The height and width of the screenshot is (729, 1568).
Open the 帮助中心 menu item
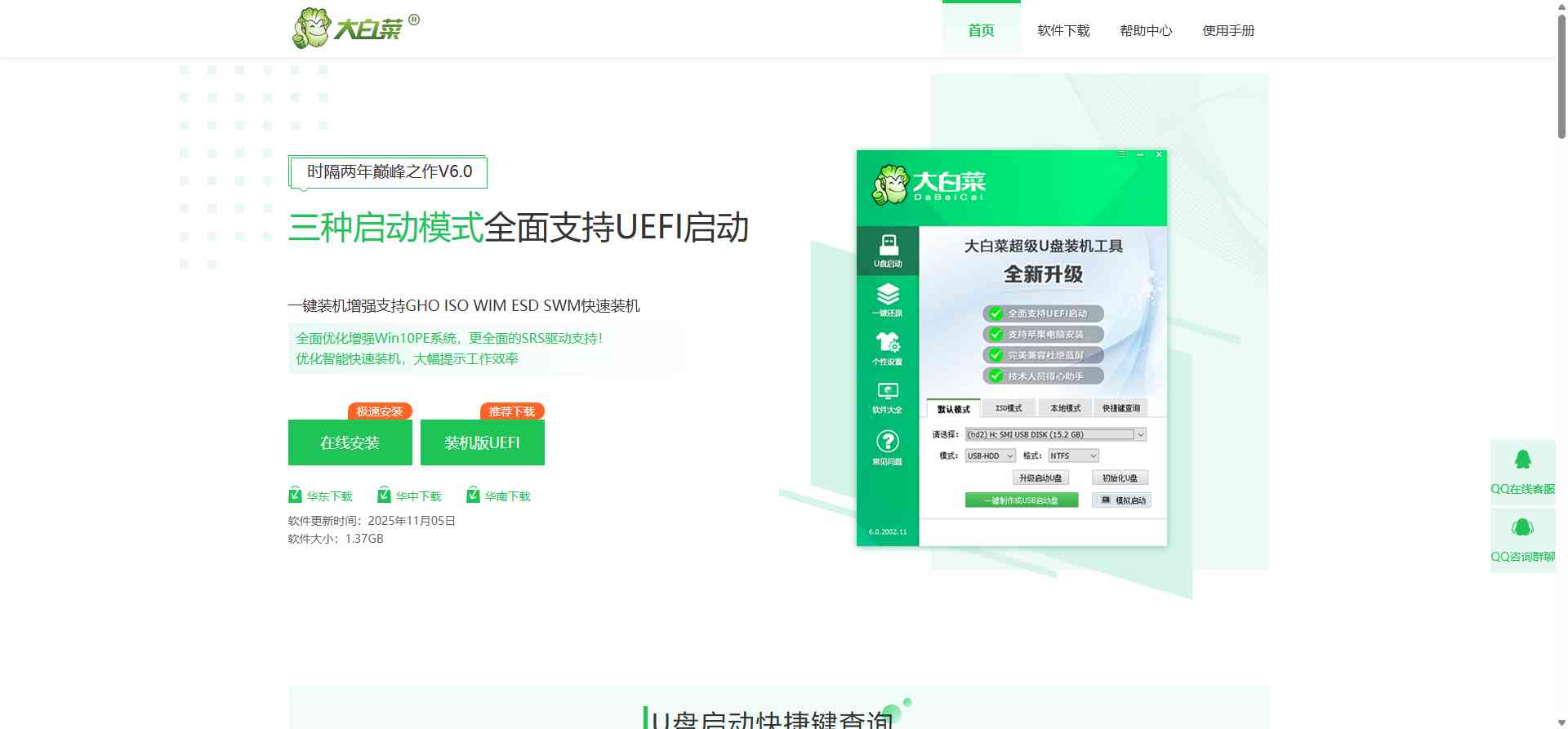(x=1146, y=31)
